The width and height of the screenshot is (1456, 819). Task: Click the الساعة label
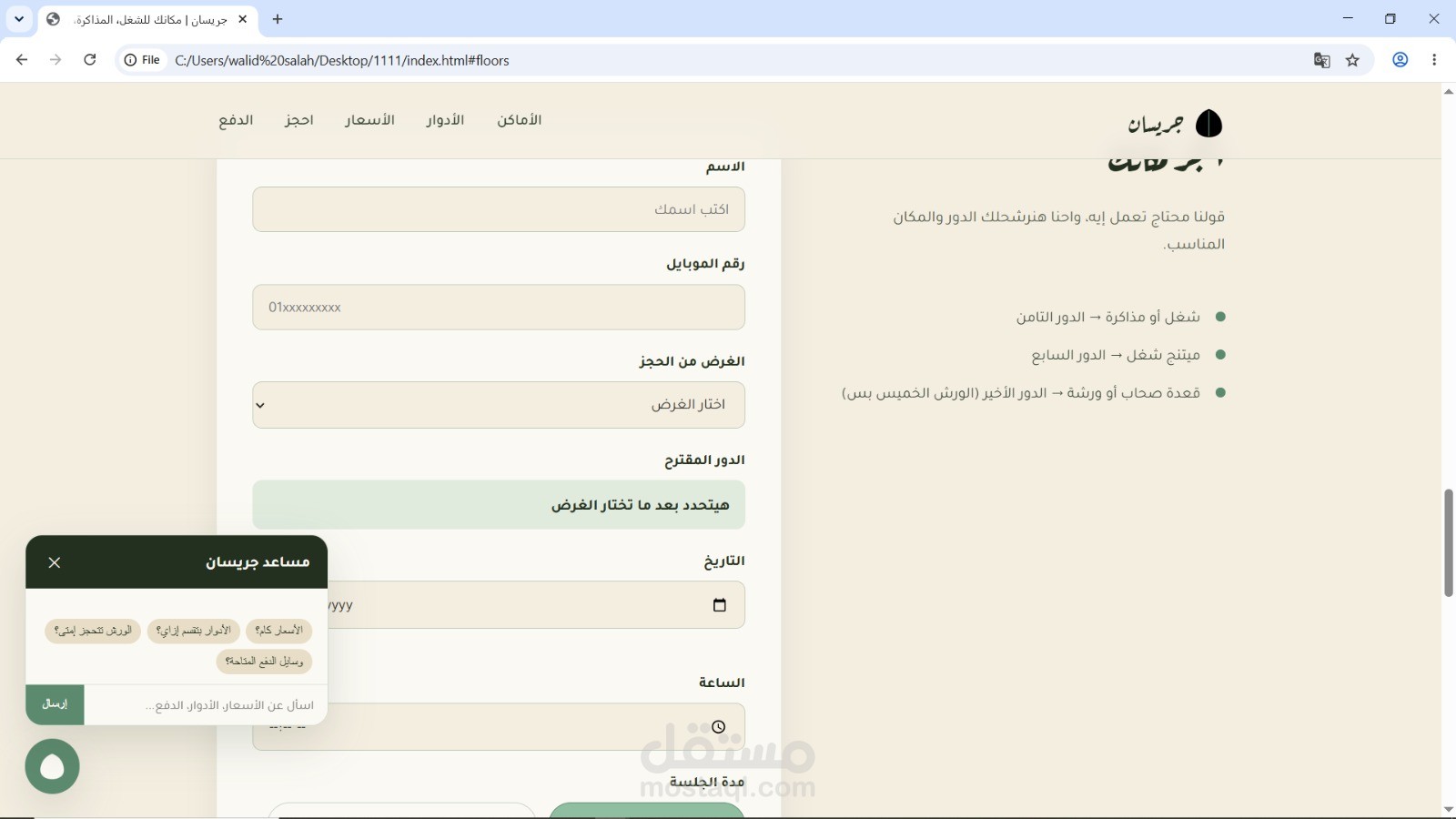[722, 682]
